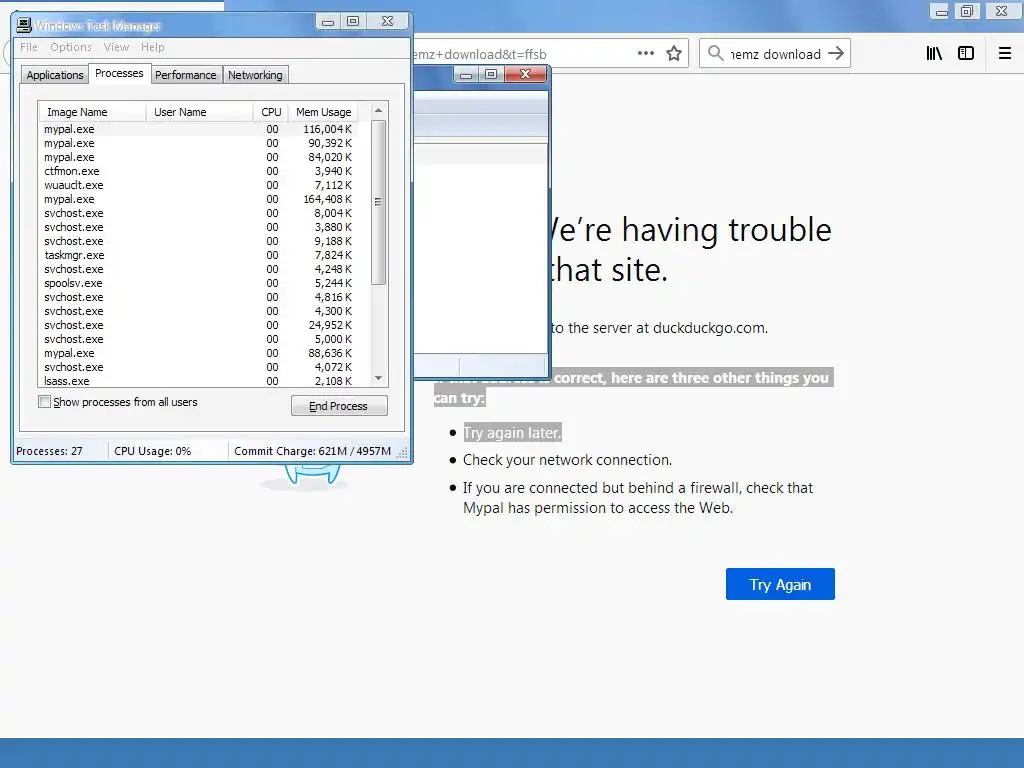This screenshot has height=768, width=1024.
Task: Click the browser search box with 'emz download'
Action: pos(775,54)
